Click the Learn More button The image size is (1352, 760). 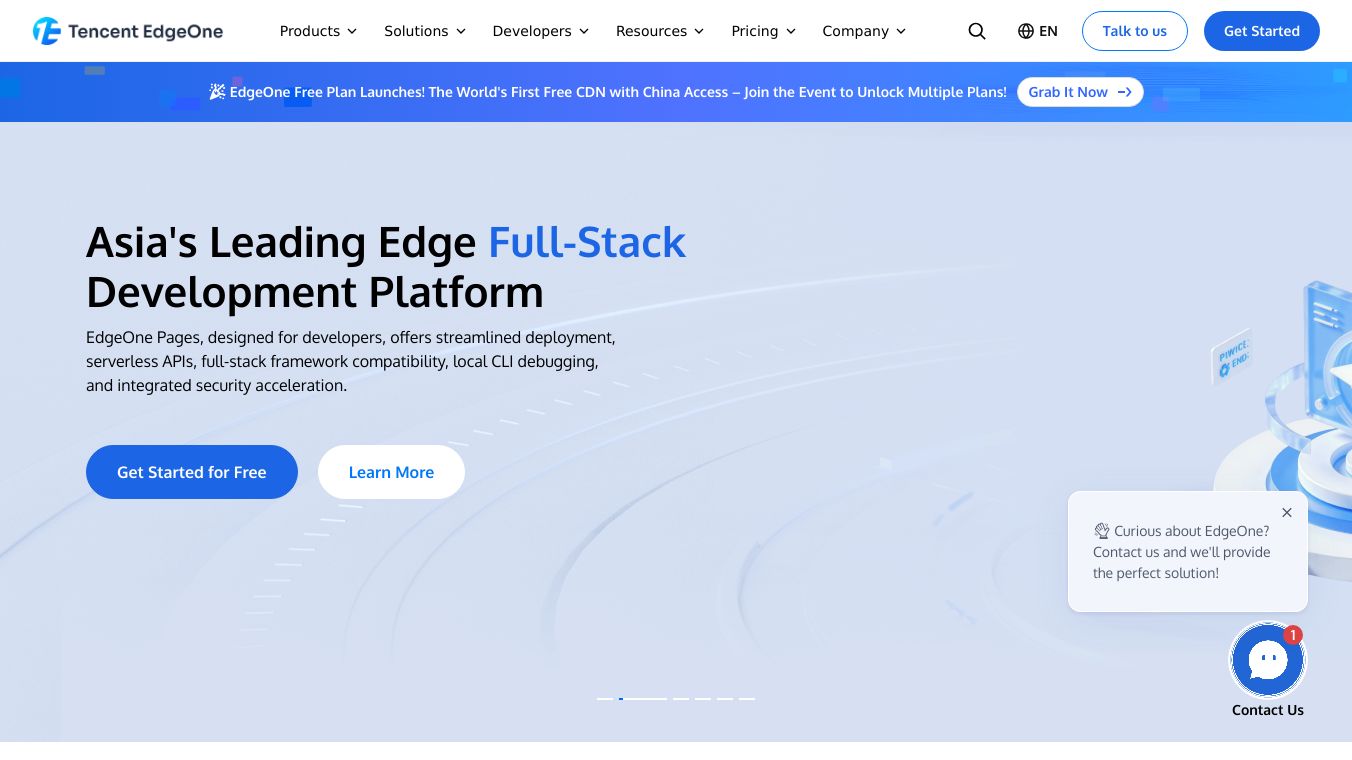(x=391, y=472)
